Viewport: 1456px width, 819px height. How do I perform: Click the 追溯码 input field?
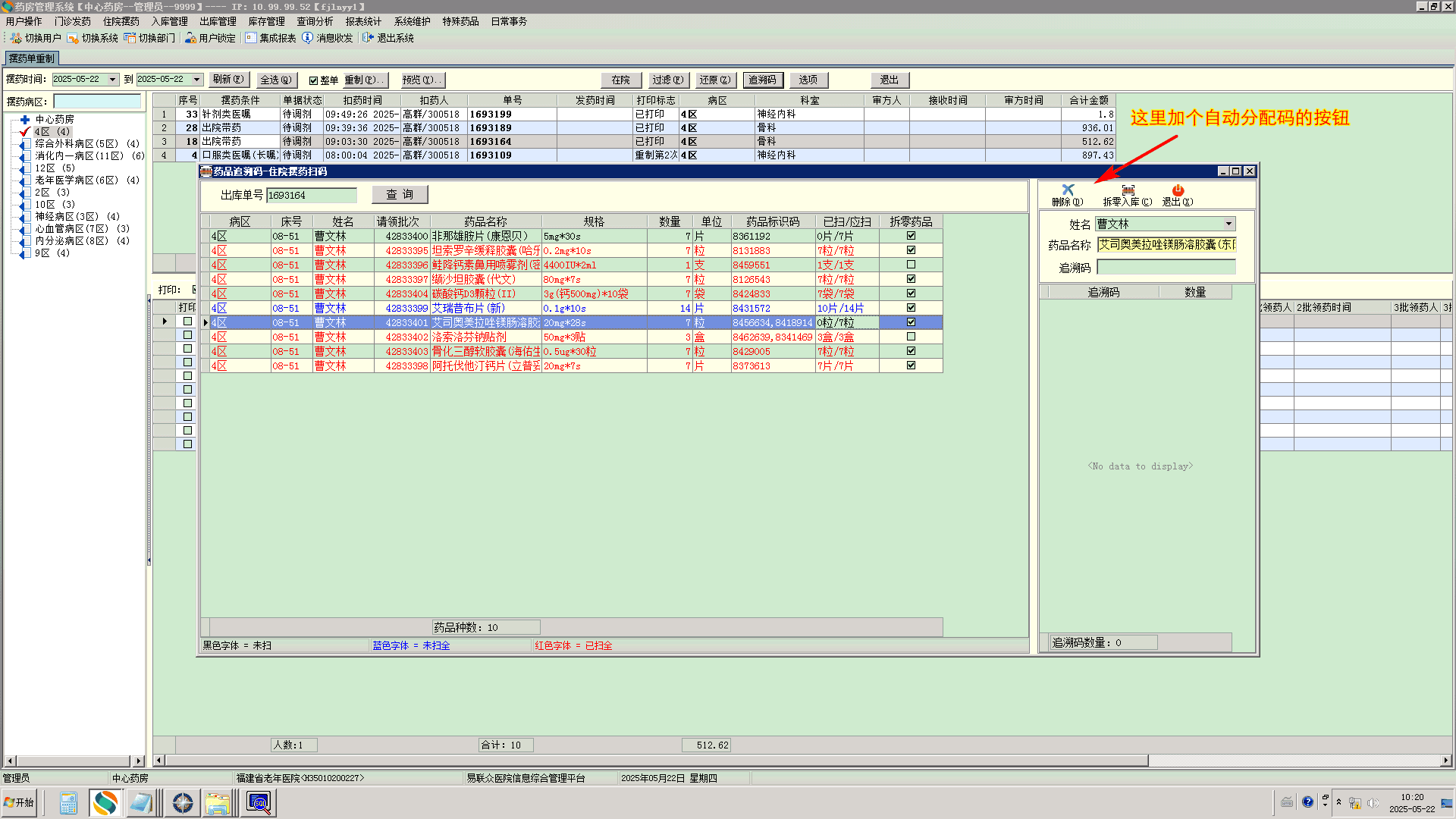[1166, 267]
